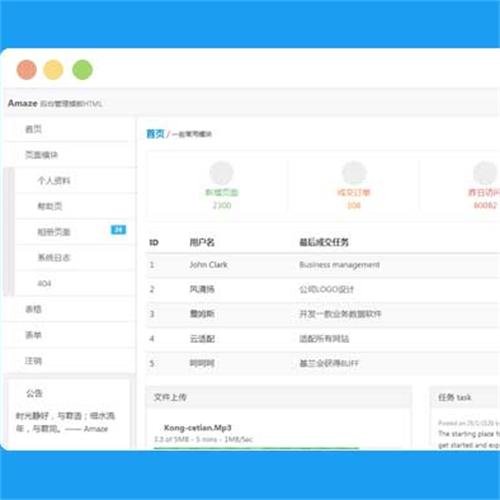
Task: Click the ID column header
Action: (x=154, y=243)
